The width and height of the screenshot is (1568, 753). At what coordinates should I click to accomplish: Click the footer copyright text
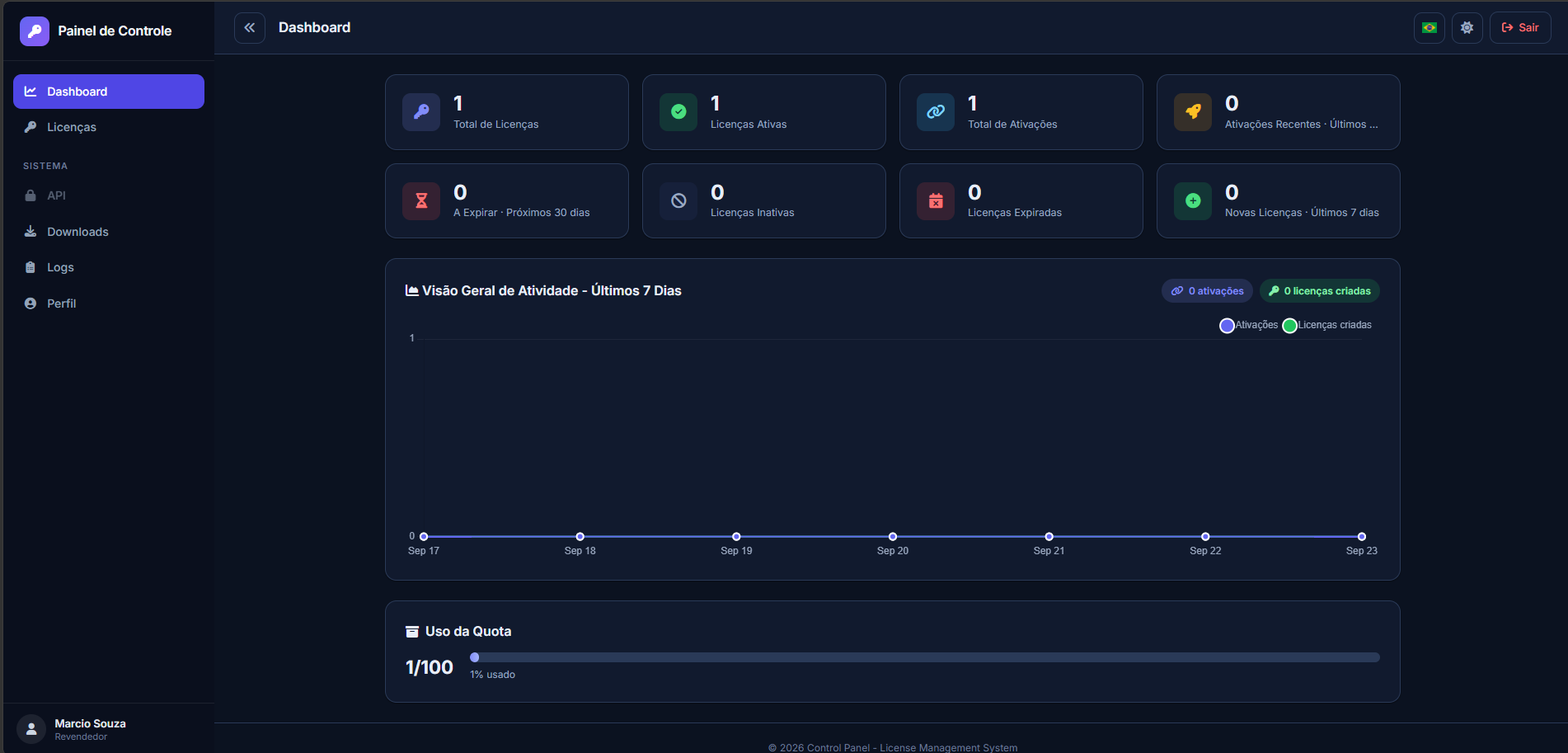(893, 747)
